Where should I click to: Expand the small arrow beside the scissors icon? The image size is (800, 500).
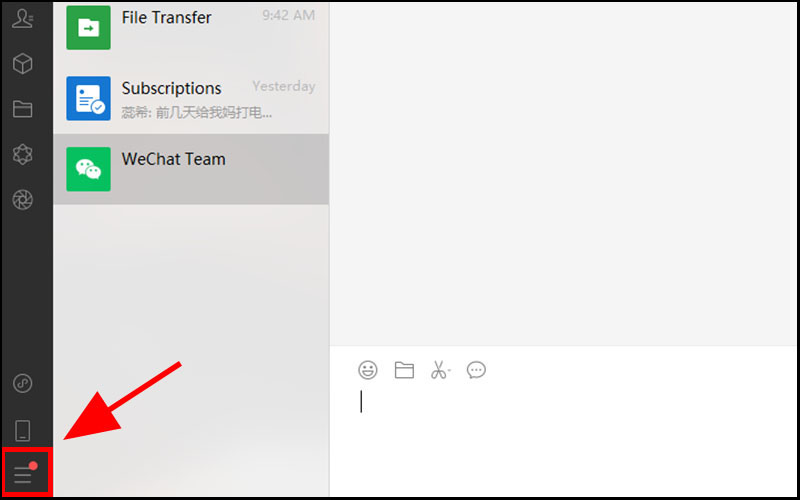tap(449, 370)
